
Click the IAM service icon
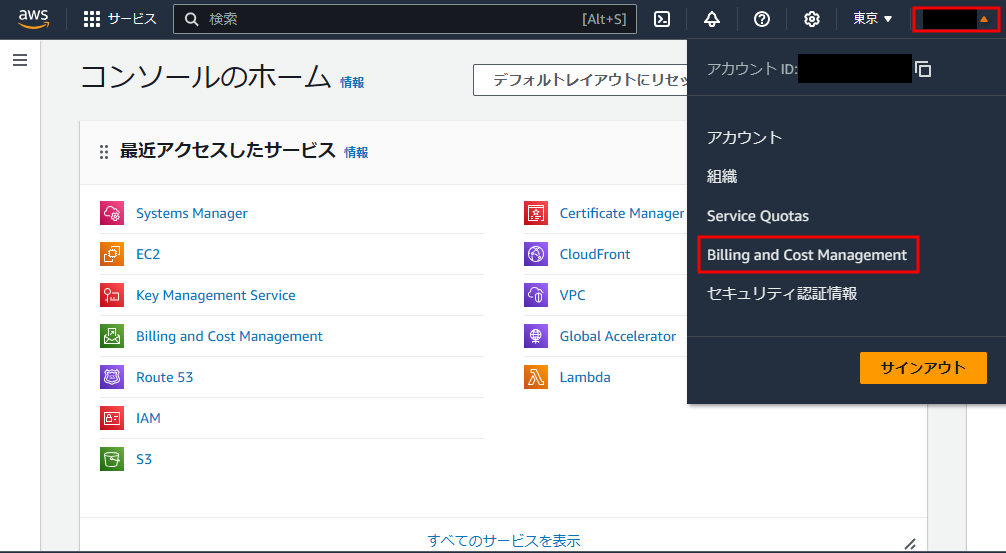tap(112, 418)
